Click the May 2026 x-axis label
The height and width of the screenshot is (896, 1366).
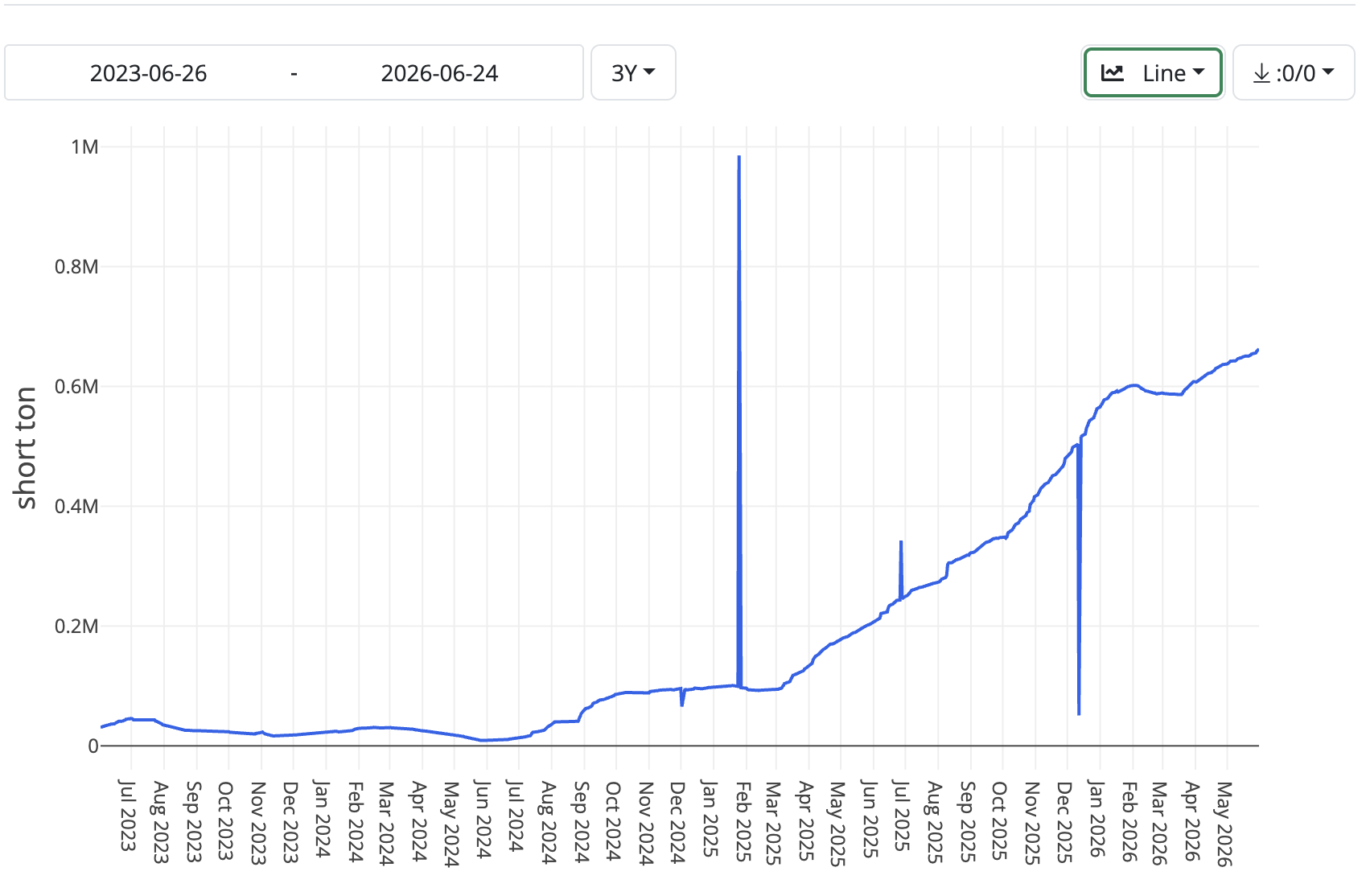[1224, 824]
